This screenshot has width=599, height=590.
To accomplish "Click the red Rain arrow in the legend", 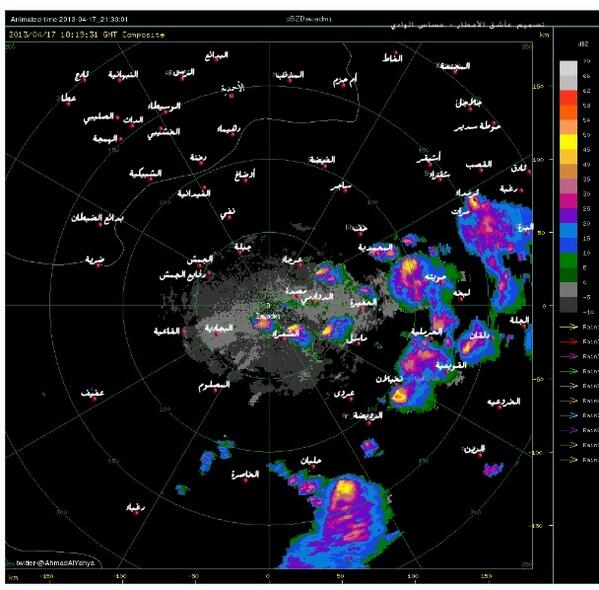I will (568, 341).
